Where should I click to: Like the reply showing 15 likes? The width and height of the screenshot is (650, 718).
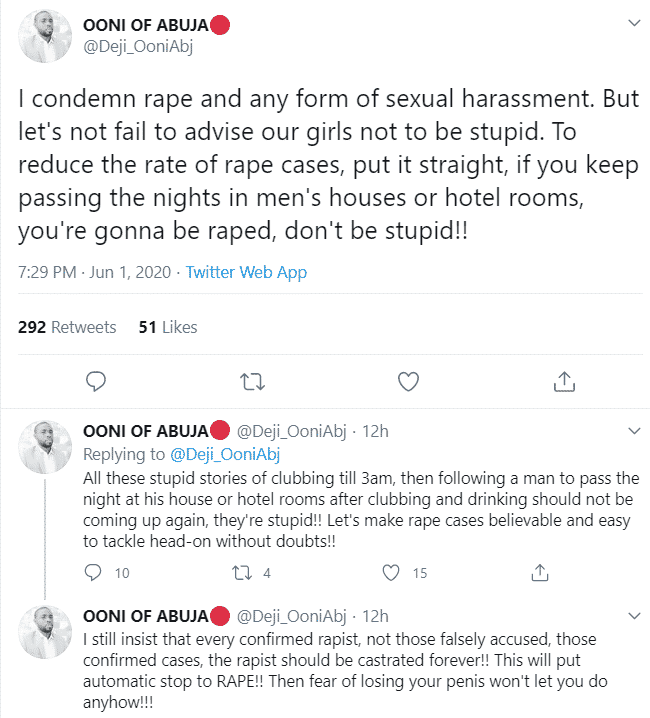tap(392, 572)
